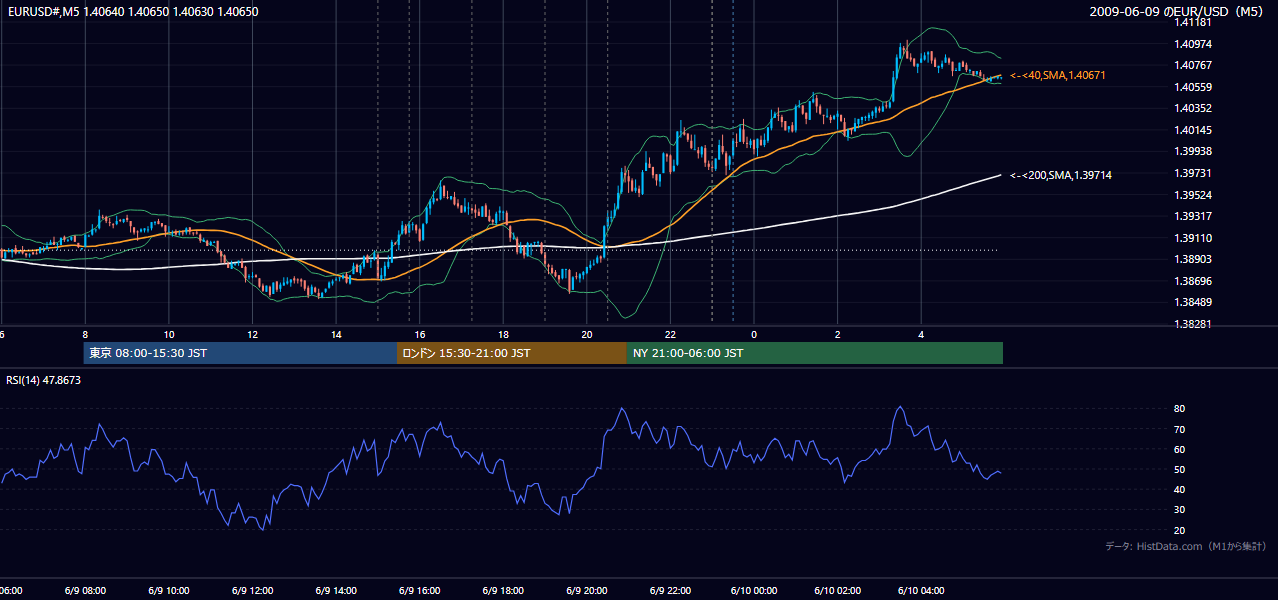Click the 1.38489 price axis label

[x=1193, y=302]
